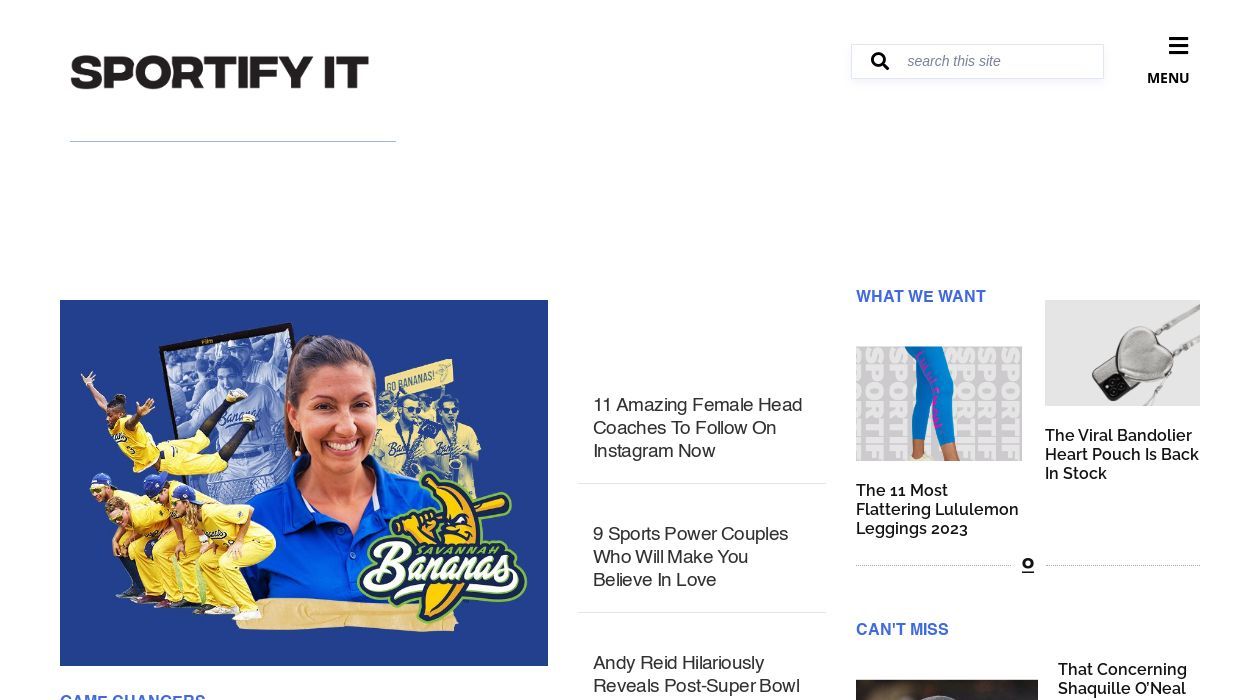Viewport: 1260px width, 700px height.
Task: Open Andy Reid Hilariously Reveals article
Action: [x=696, y=675]
